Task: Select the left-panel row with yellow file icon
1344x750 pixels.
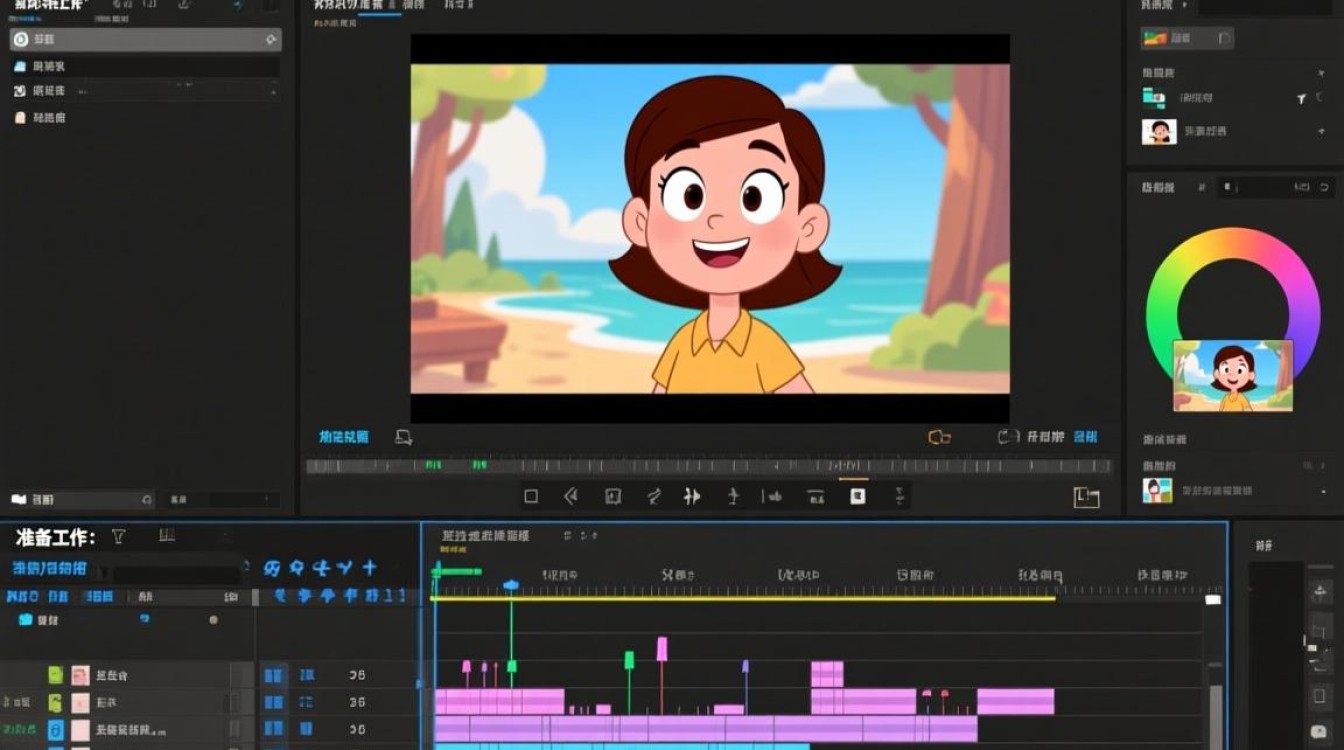Action: click(x=145, y=117)
